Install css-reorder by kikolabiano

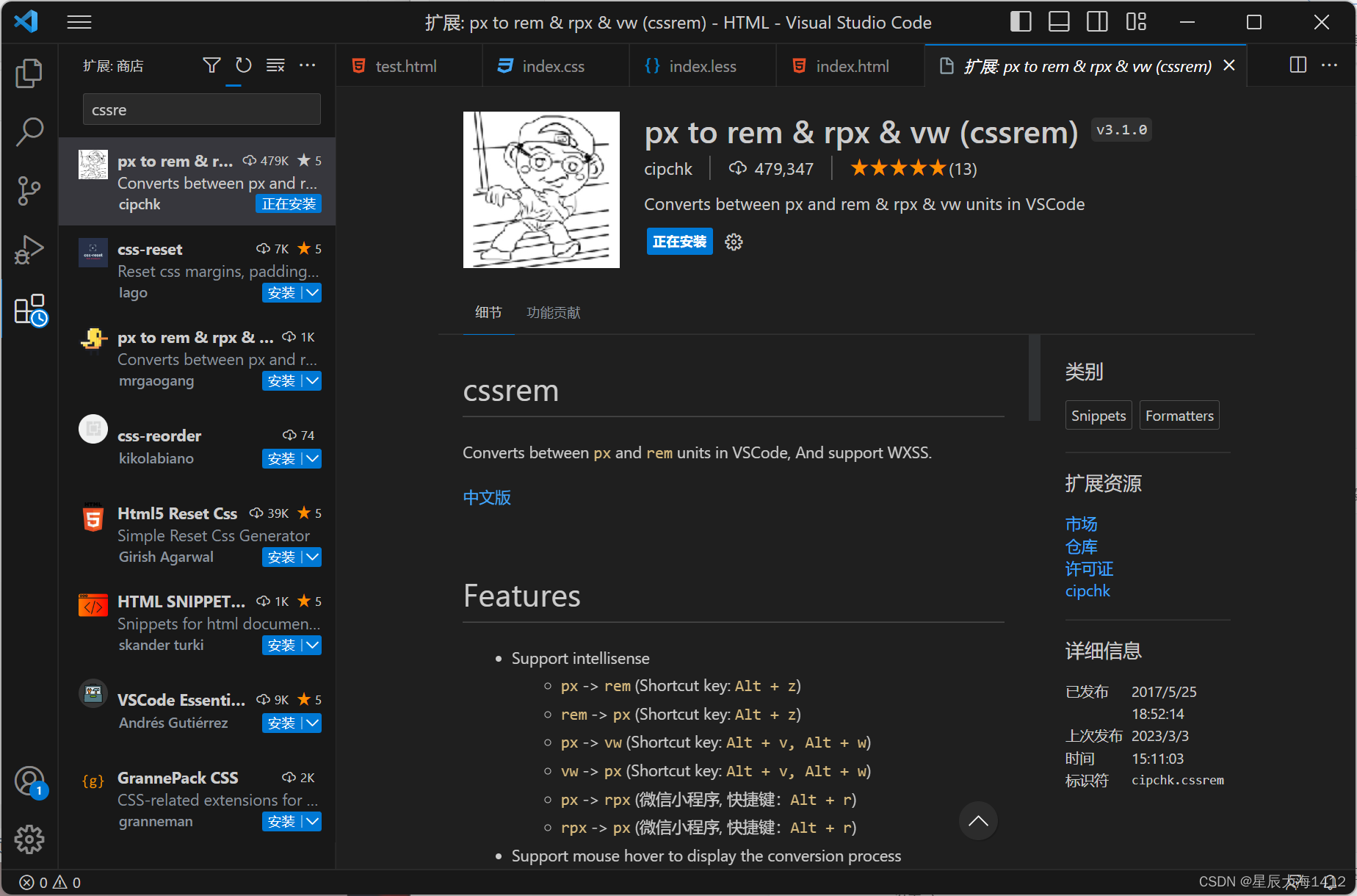click(x=282, y=458)
